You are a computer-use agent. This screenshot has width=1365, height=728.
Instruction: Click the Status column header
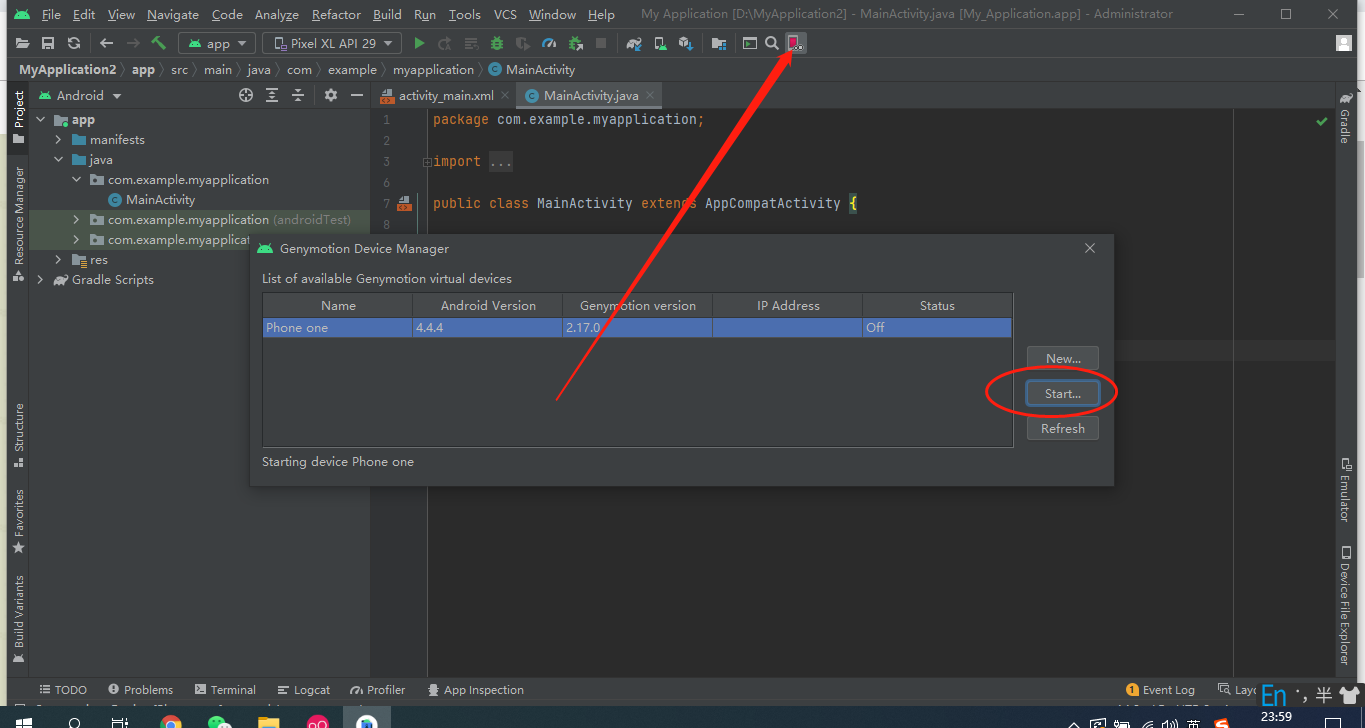pos(937,306)
